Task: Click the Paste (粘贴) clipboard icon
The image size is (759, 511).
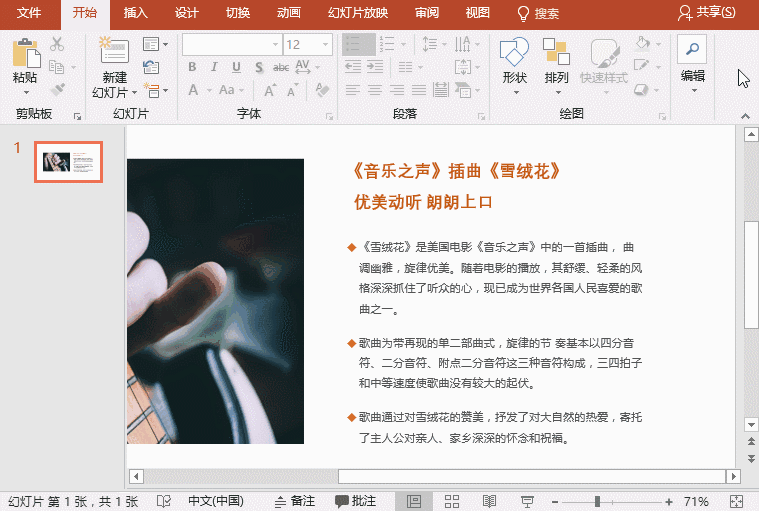Action: coord(25,54)
